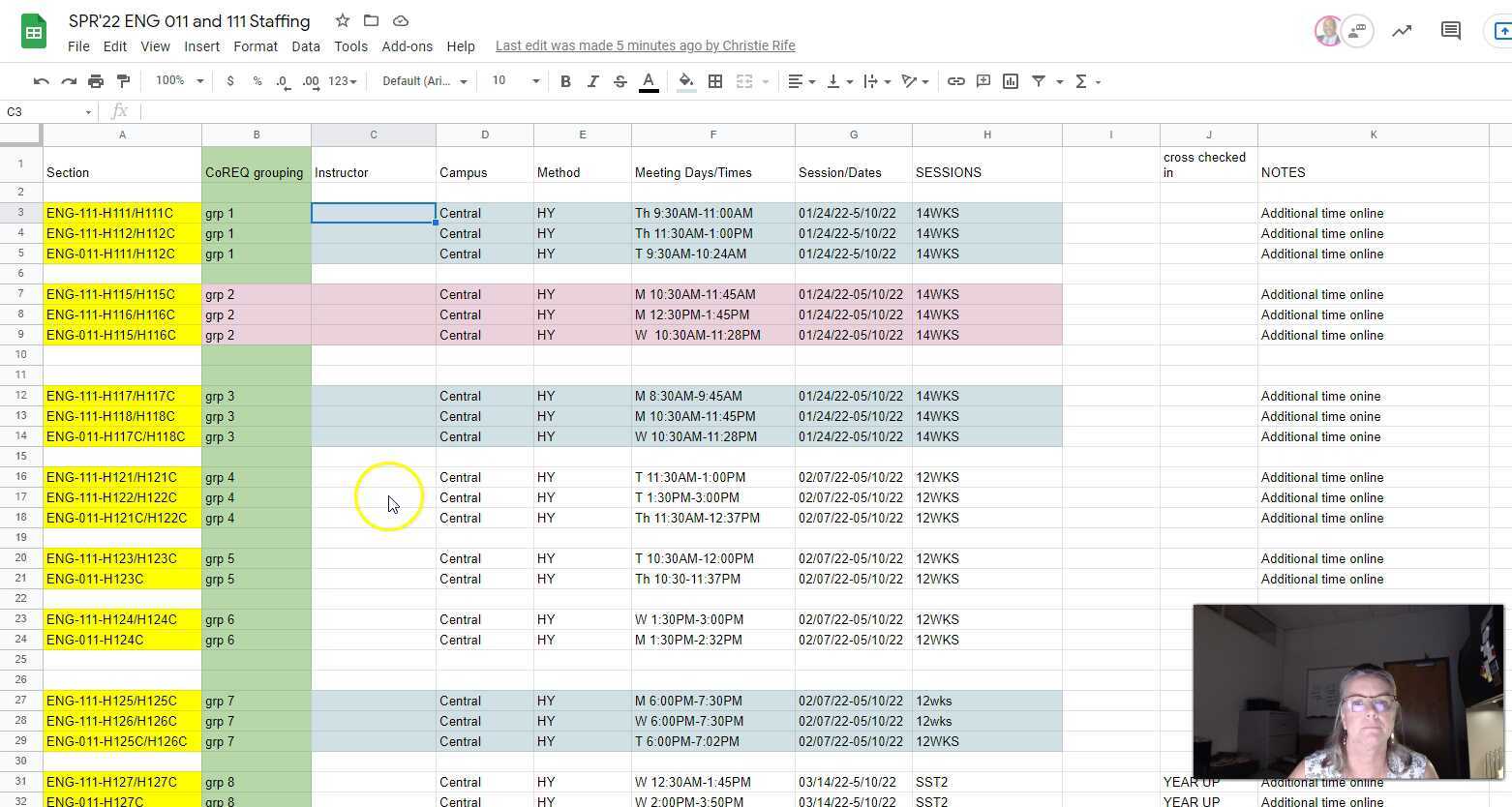Print the spreadsheet
The image size is (1512, 807).
[96, 80]
